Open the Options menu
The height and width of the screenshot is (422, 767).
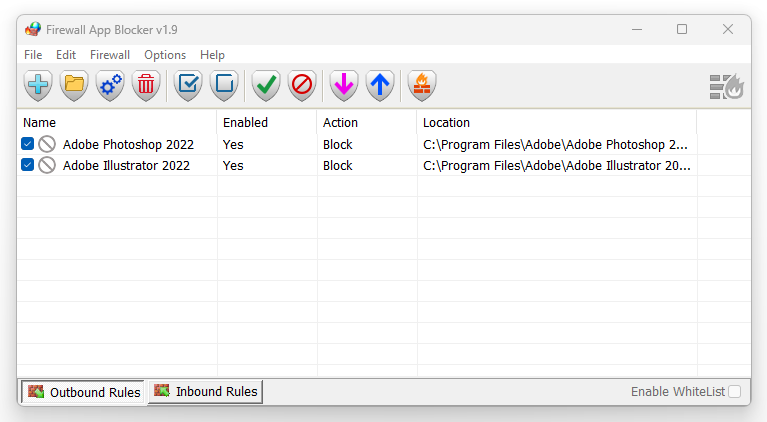tap(165, 55)
